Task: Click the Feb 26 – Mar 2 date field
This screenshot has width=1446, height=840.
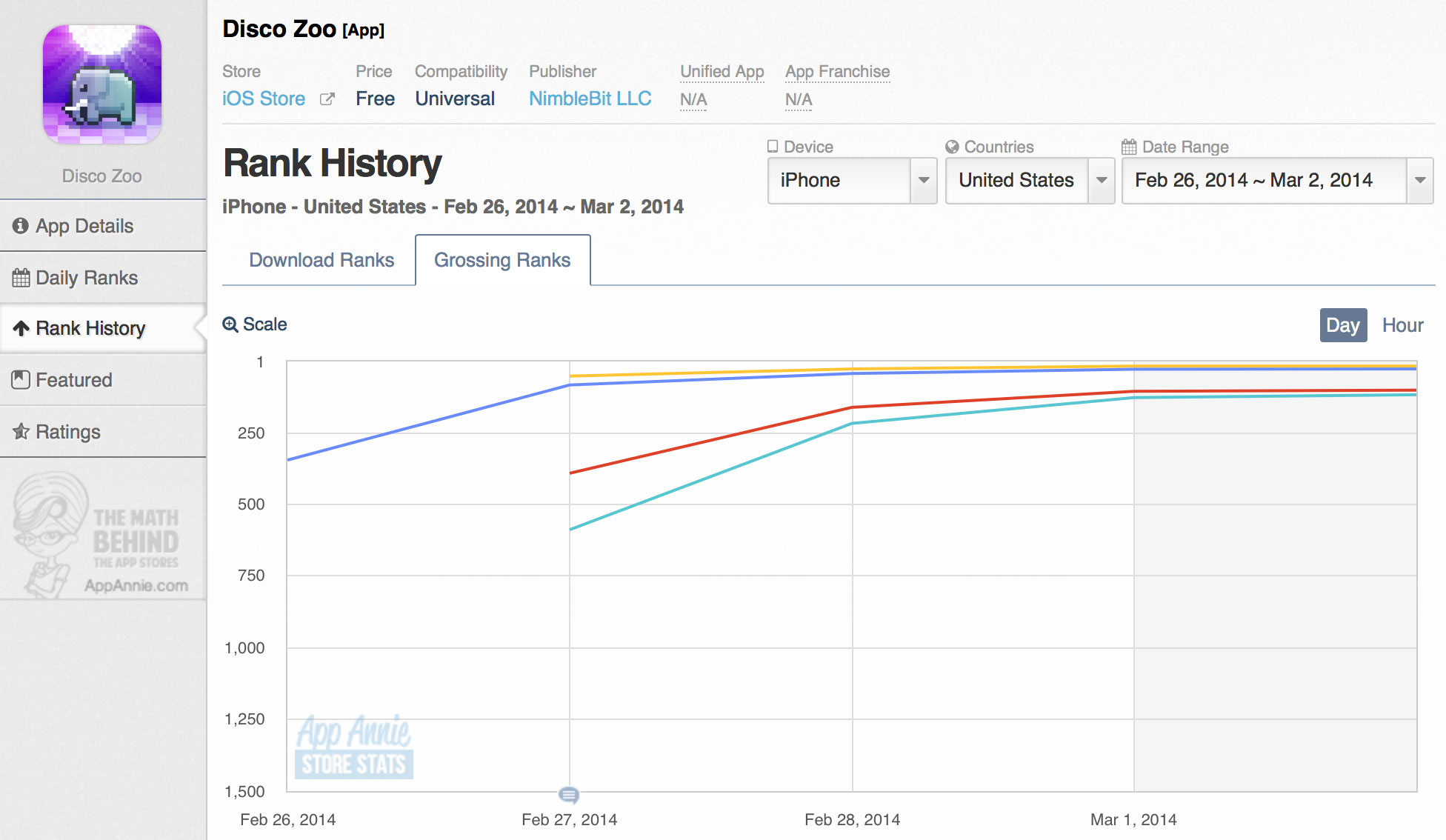Action: pos(1277,180)
